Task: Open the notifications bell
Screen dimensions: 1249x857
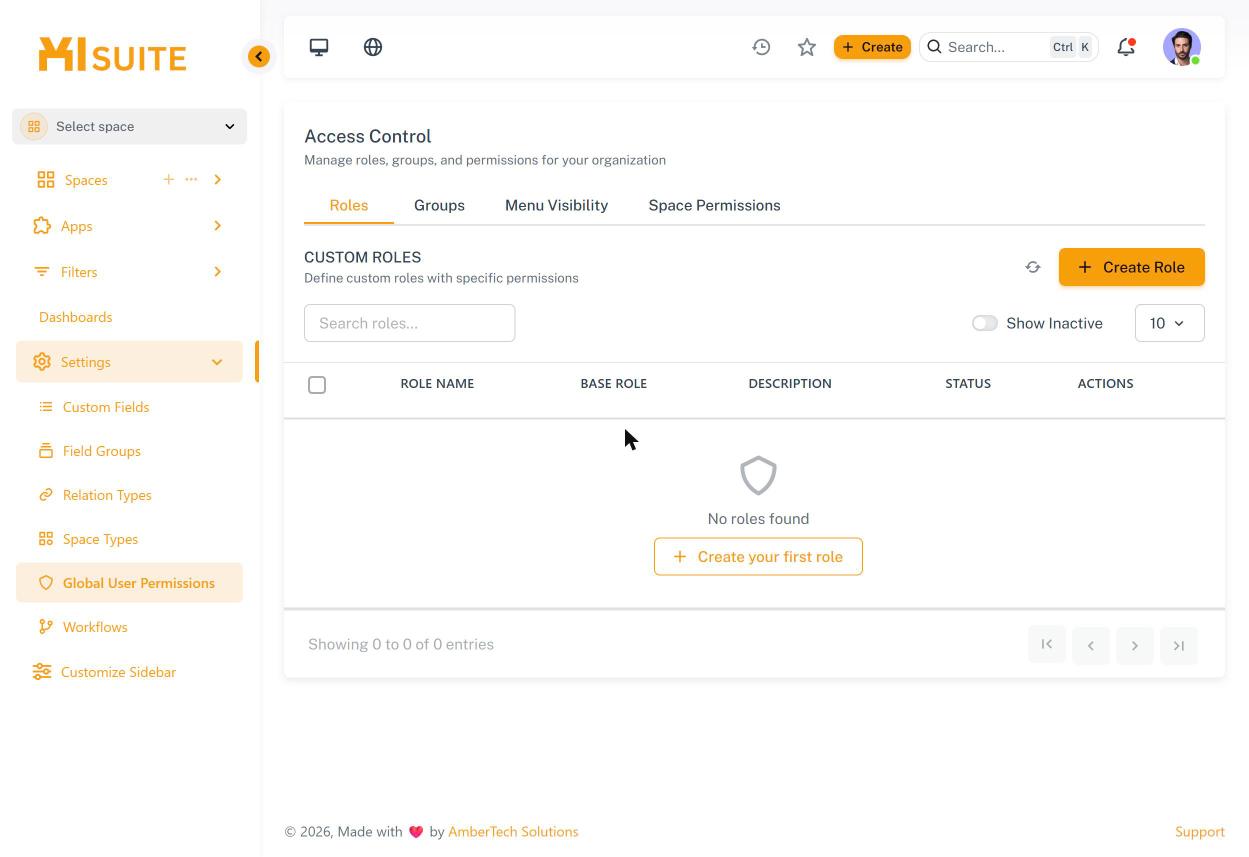Action: pos(1126,47)
